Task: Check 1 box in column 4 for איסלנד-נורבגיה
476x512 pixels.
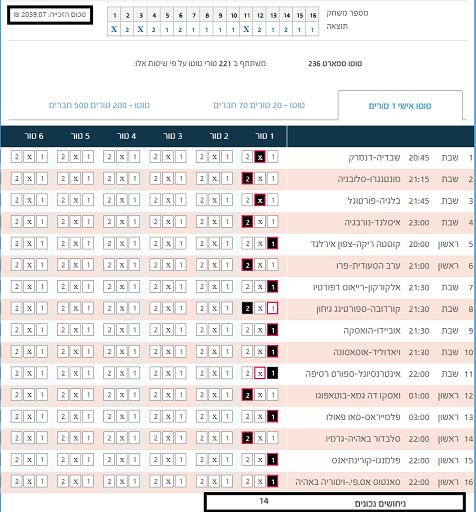Action: click(x=134, y=222)
